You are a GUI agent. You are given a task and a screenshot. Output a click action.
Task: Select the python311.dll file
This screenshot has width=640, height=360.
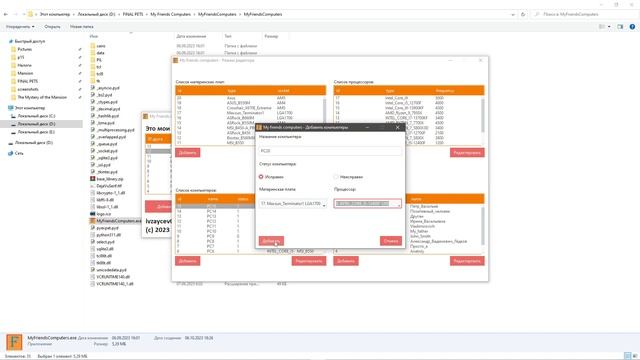(x=108, y=235)
